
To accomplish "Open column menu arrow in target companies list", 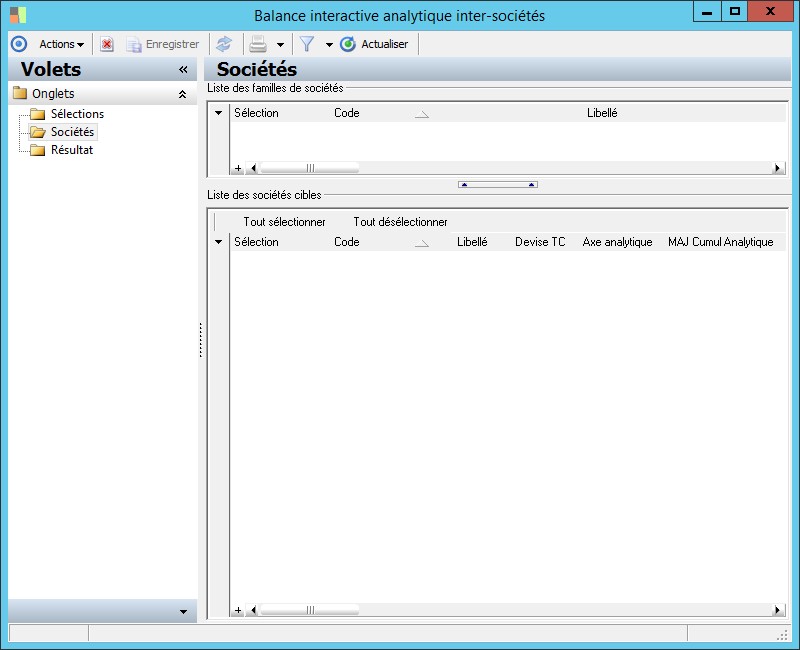I will 218,242.
